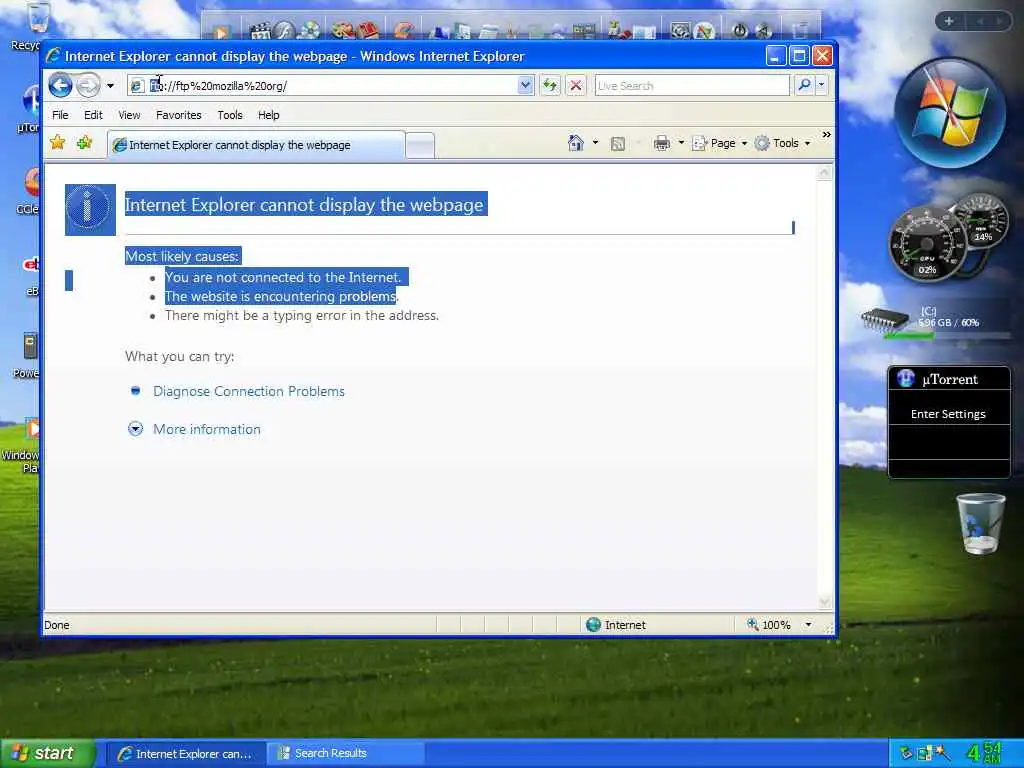Expand the More information section
This screenshot has width=1024, height=768.
click(x=206, y=429)
